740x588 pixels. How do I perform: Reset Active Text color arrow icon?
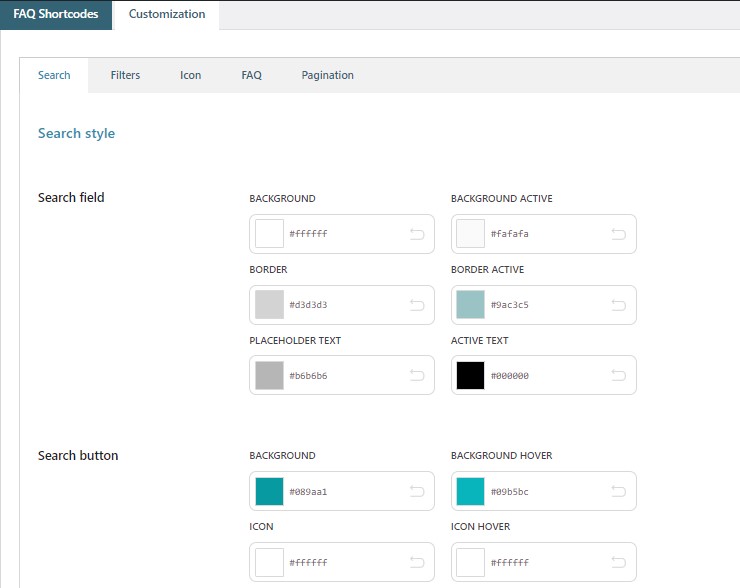coord(618,376)
